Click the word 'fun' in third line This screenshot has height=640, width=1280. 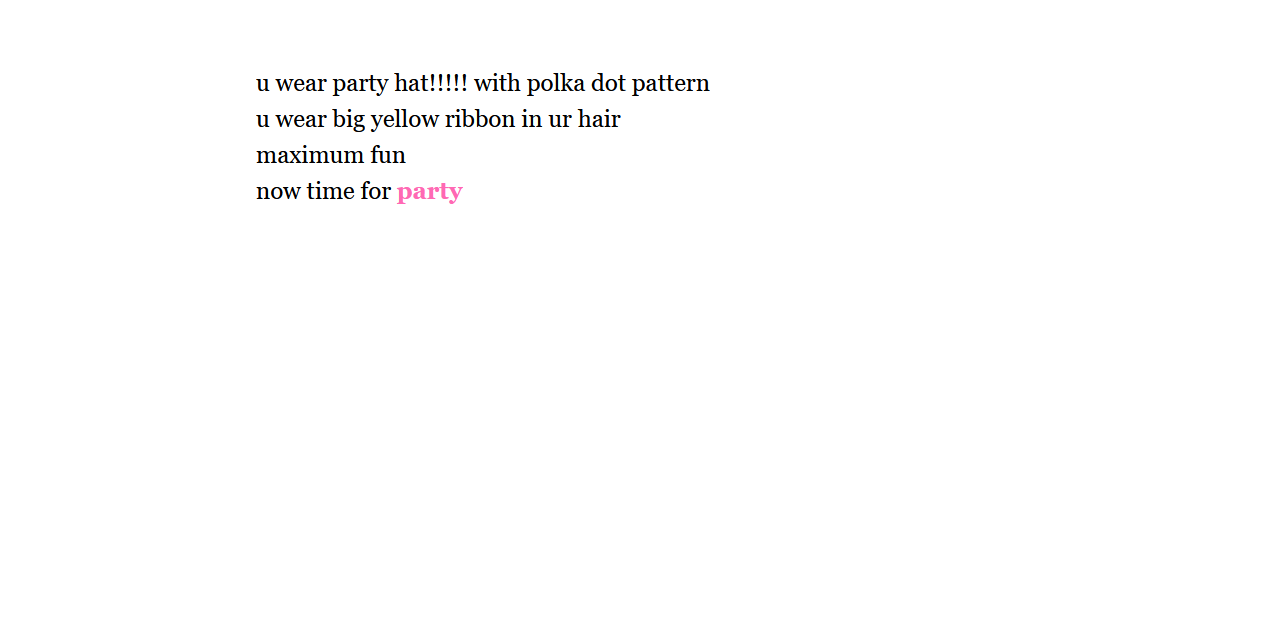click(388, 155)
